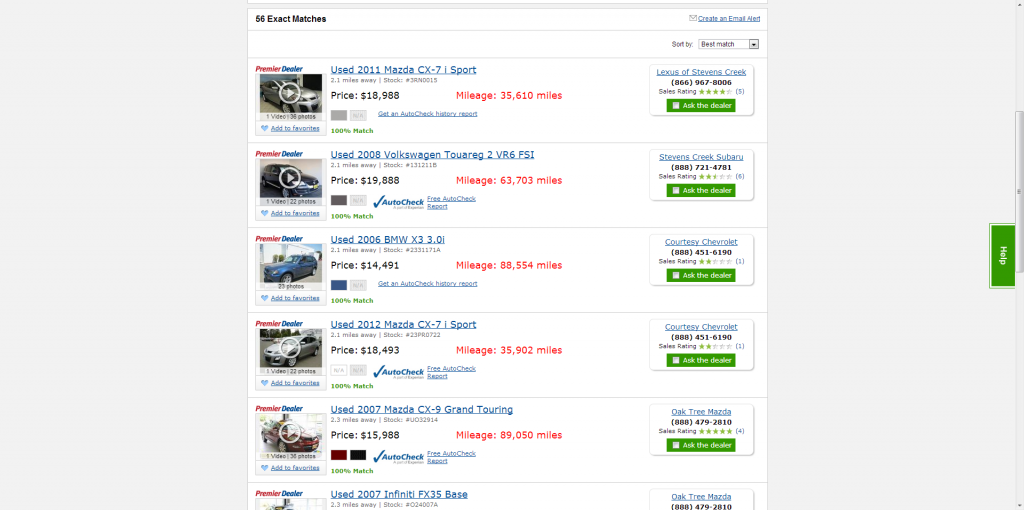Open Free AutoCheck Report for 2012 Mazda CX-7
1024x510 pixels.
[x=451, y=372]
